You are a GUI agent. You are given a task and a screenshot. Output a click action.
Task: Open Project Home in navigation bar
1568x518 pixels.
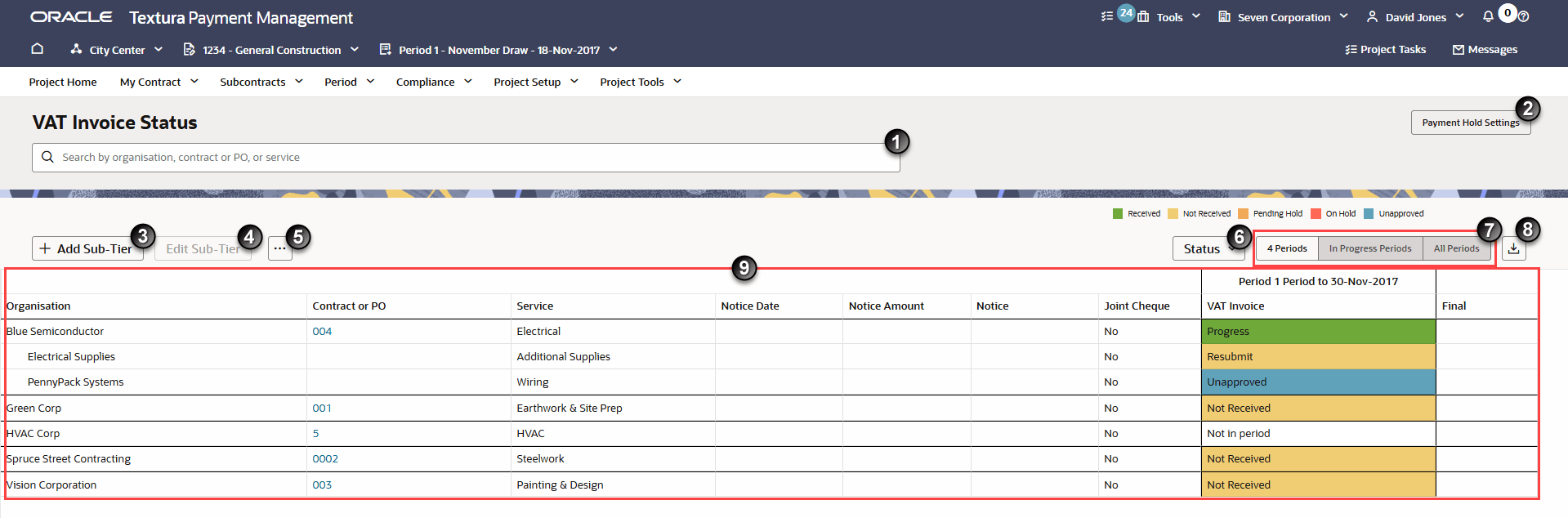63,82
